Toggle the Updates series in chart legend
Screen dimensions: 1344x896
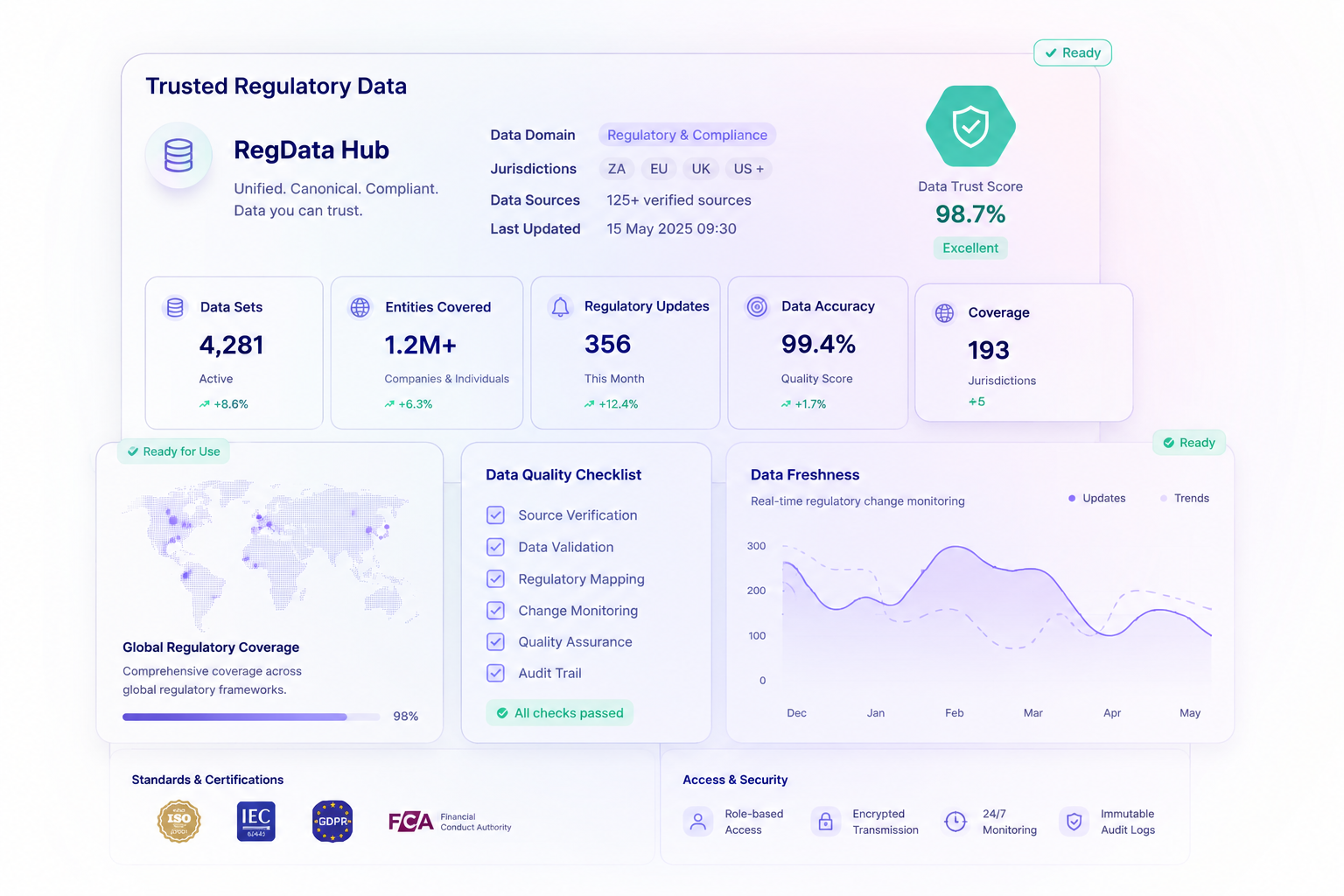coord(1096,498)
